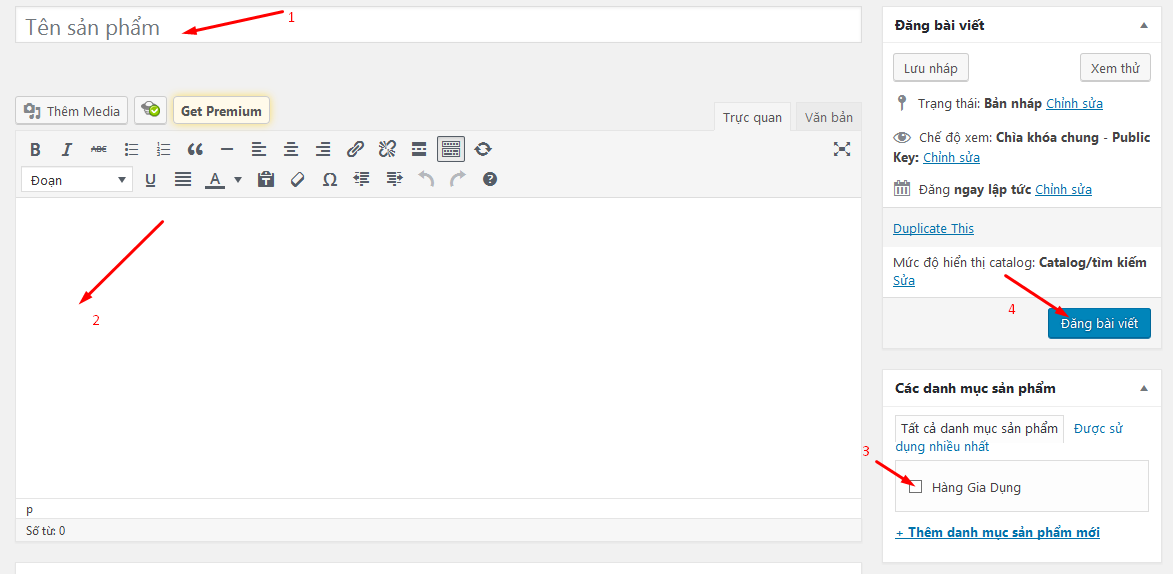Open keyboard shortcuts help question mark icon
The height and width of the screenshot is (574, 1173).
pyautogui.click(x=490, y=180)
